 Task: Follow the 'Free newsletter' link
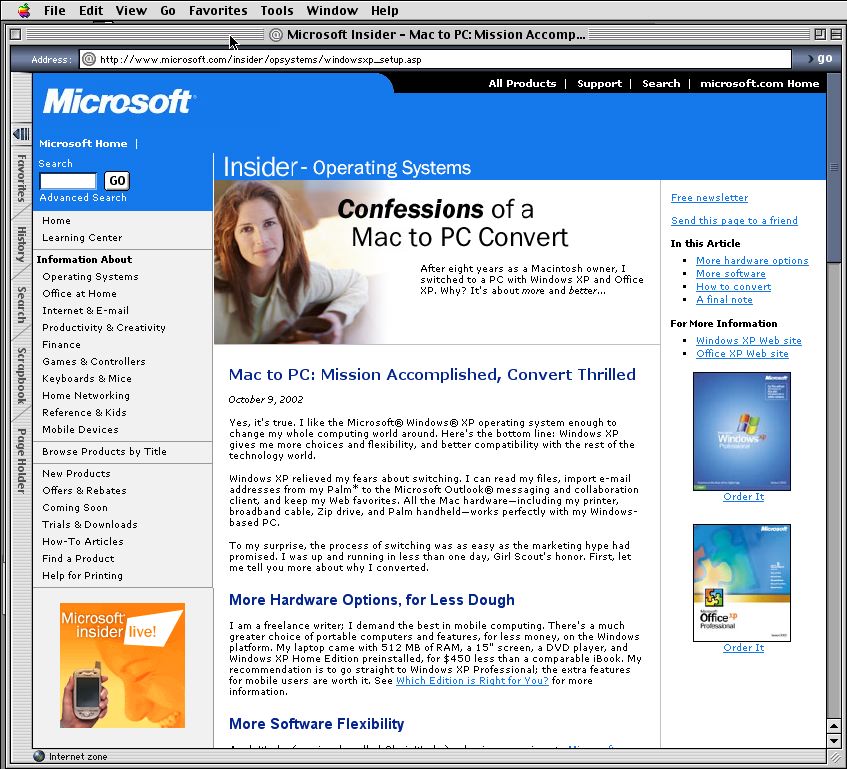[709, 198]
